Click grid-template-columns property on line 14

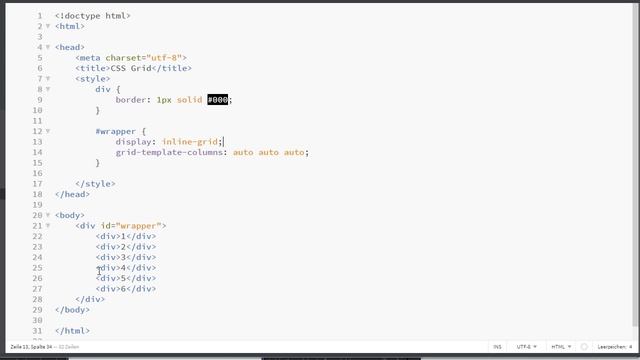(x=169, y=152)
